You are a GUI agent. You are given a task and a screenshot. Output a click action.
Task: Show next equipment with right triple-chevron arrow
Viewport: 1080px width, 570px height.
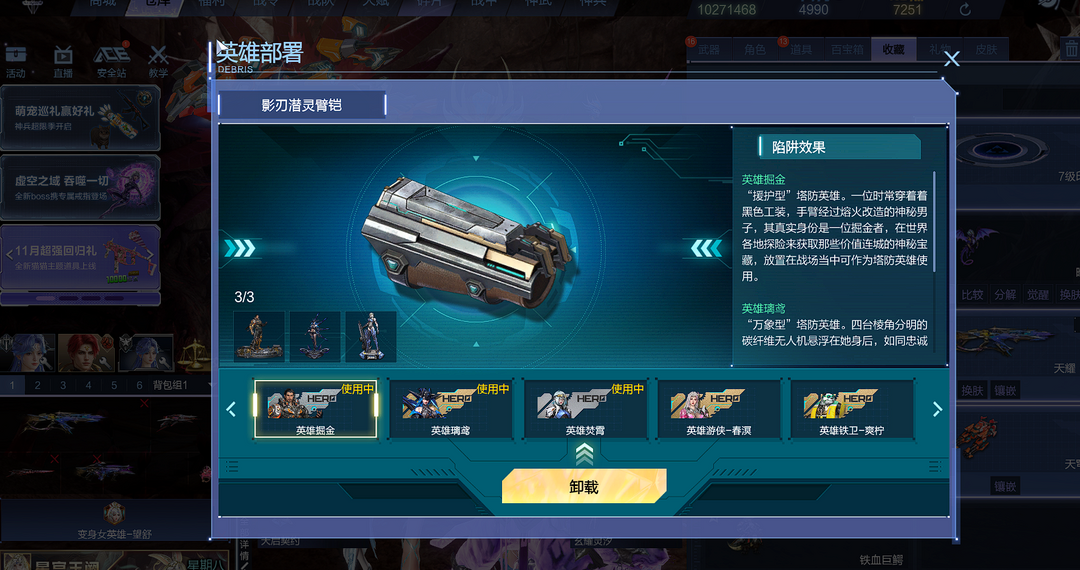239,248
